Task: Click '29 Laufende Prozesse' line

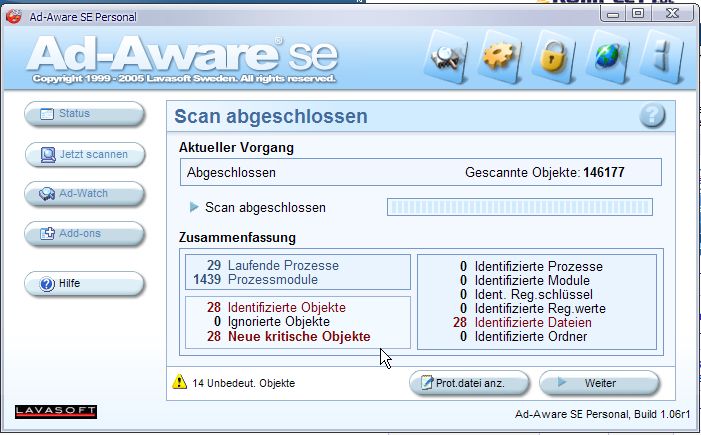Action: 273,265
